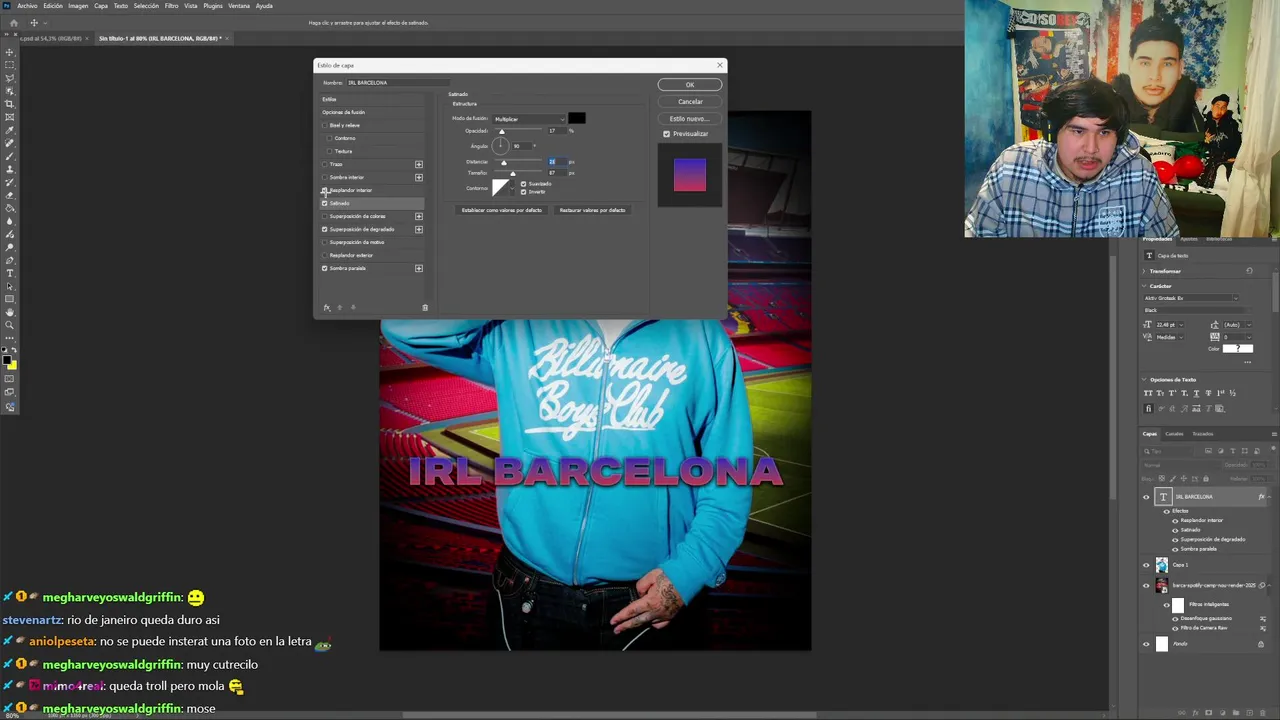Image resolution: width=1280 pixels, height=720 pixels.
Task: Add another Trazo effect with plus icon
Action: (419, 164)
